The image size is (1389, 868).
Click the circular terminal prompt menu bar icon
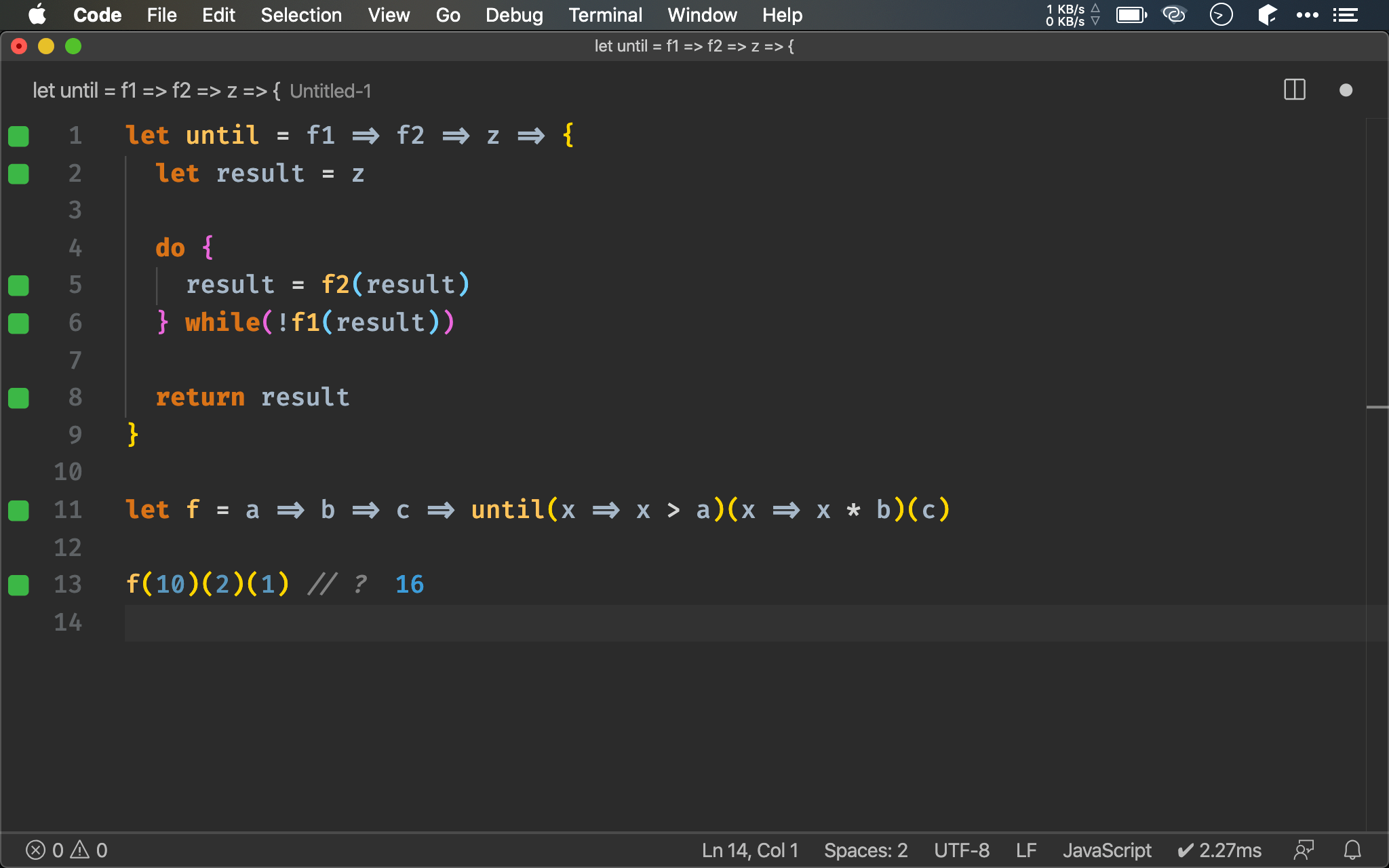click(x=1221, y=14)
